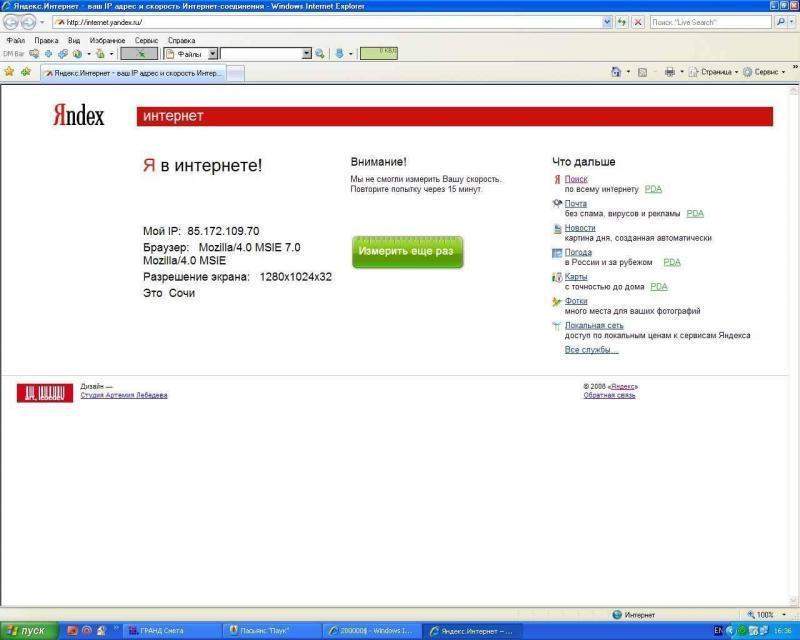Click the PDA link next to Погода
This screenshot has width=800, height=640.
[x=671, y=262]
